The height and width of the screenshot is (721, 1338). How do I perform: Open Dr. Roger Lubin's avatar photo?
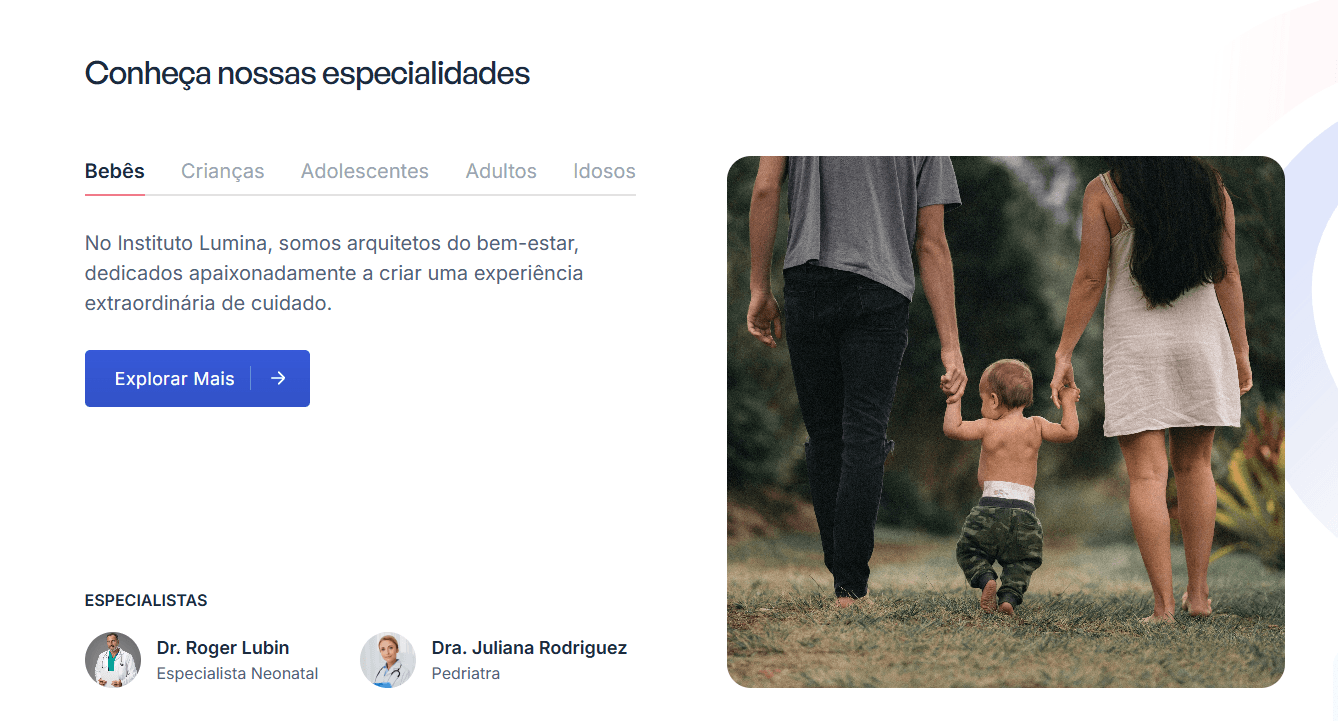(113, 660)
